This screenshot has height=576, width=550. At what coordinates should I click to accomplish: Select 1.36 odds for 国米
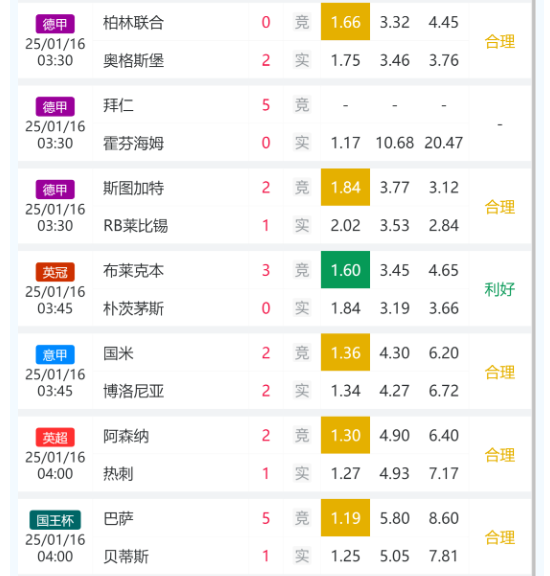coord(345,352)
